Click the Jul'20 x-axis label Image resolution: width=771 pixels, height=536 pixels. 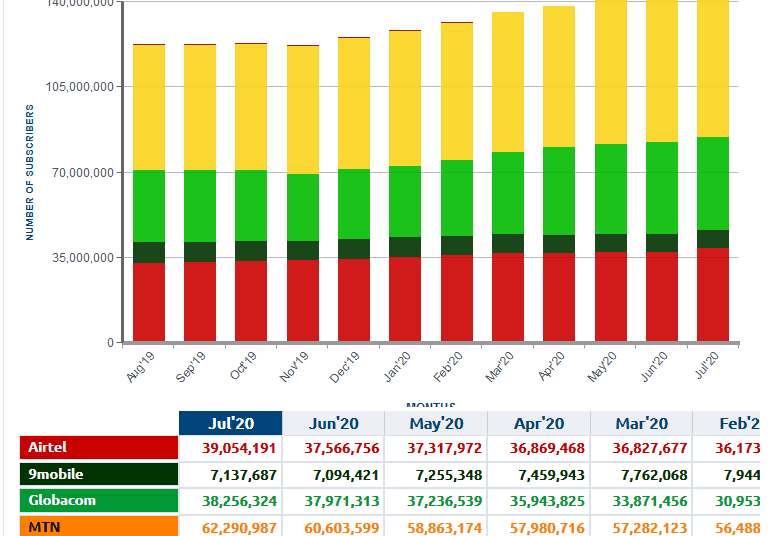click(707, 365)
